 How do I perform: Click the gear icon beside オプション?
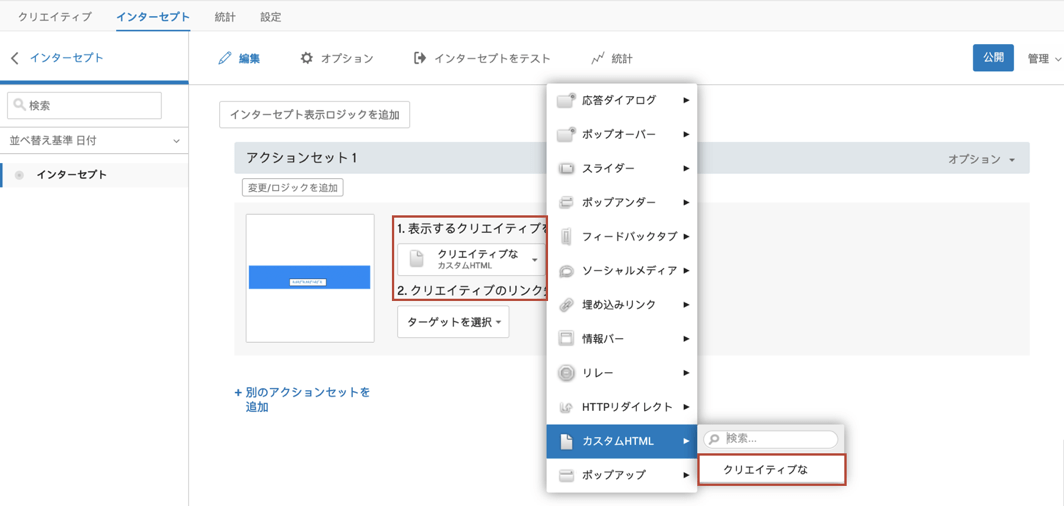307,58
